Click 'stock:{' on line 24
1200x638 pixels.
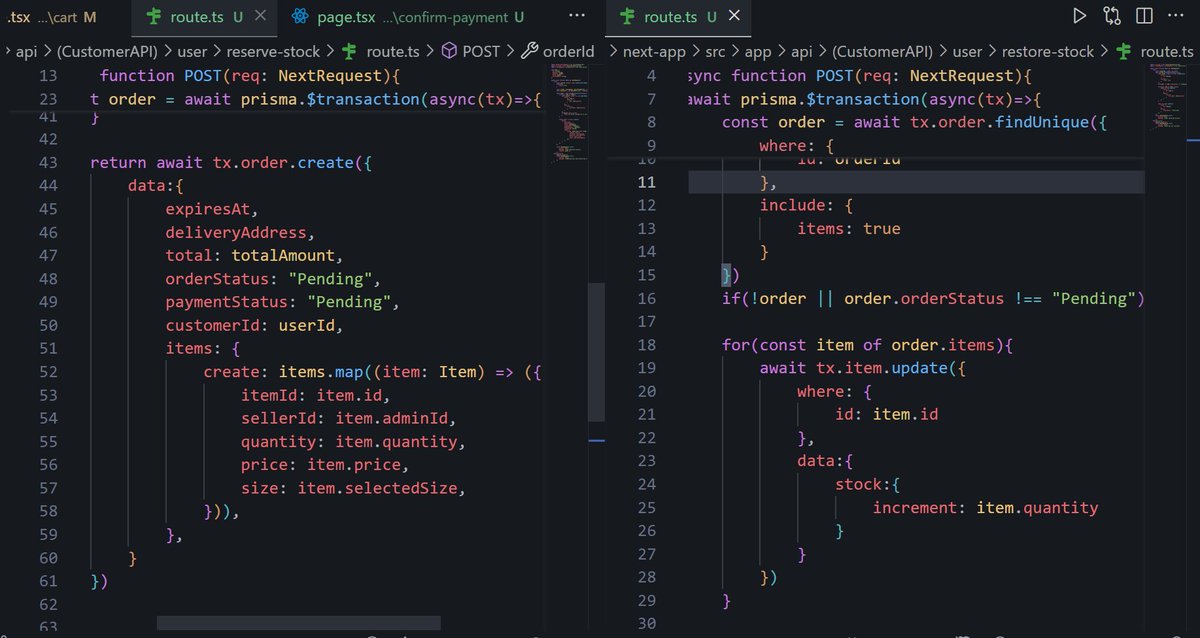pos(868,484)
